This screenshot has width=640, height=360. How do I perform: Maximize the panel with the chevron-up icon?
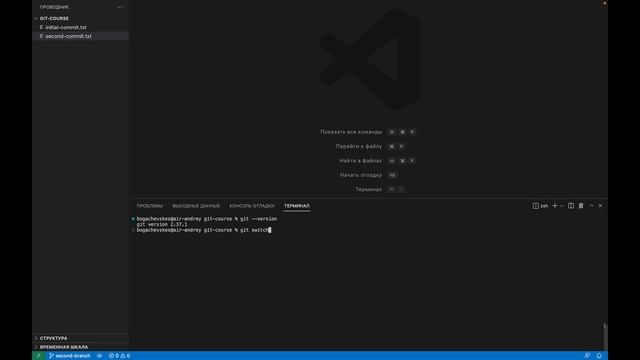coord(591,206)
